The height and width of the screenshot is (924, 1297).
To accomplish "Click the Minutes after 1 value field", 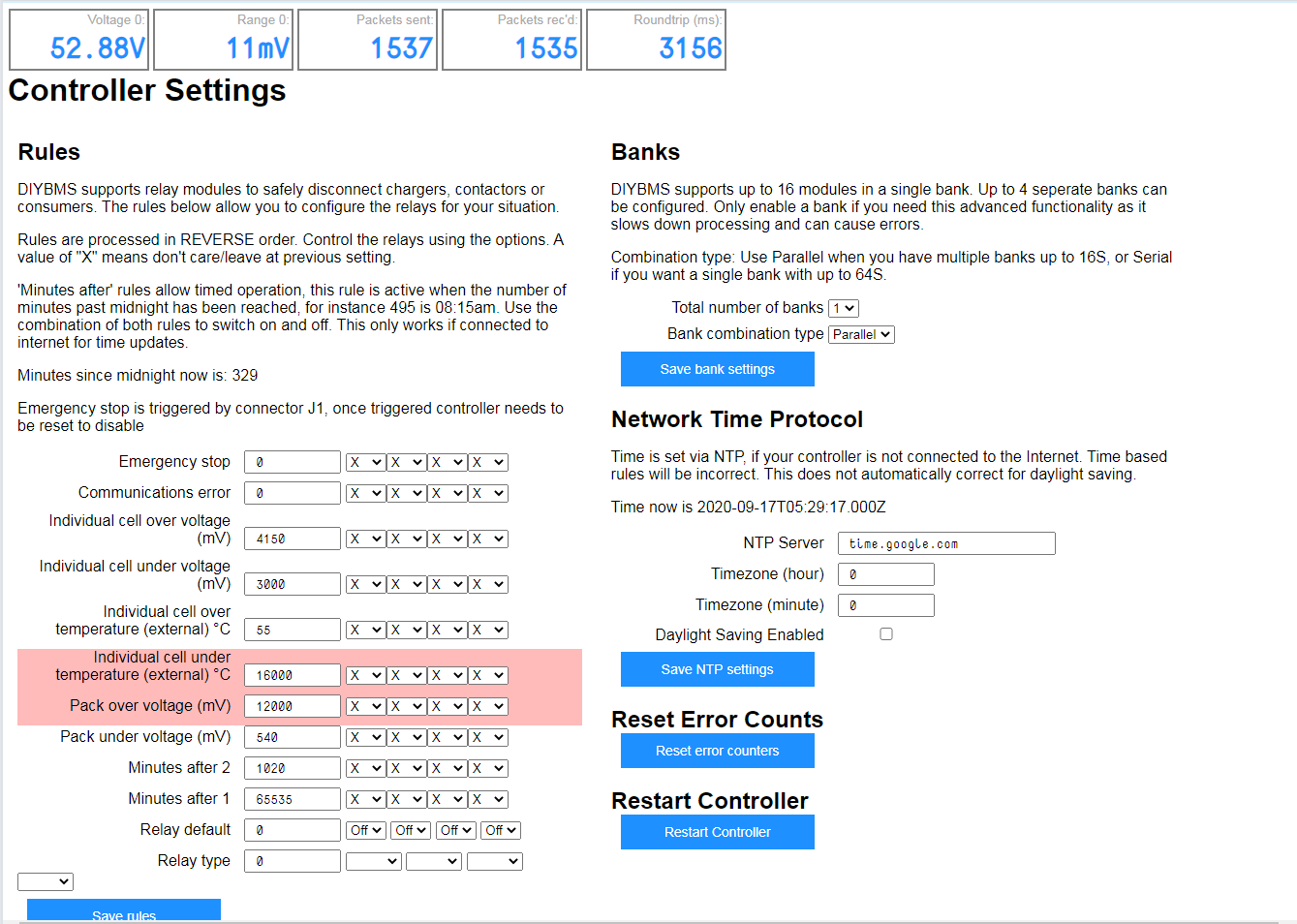I will (293, 799).
